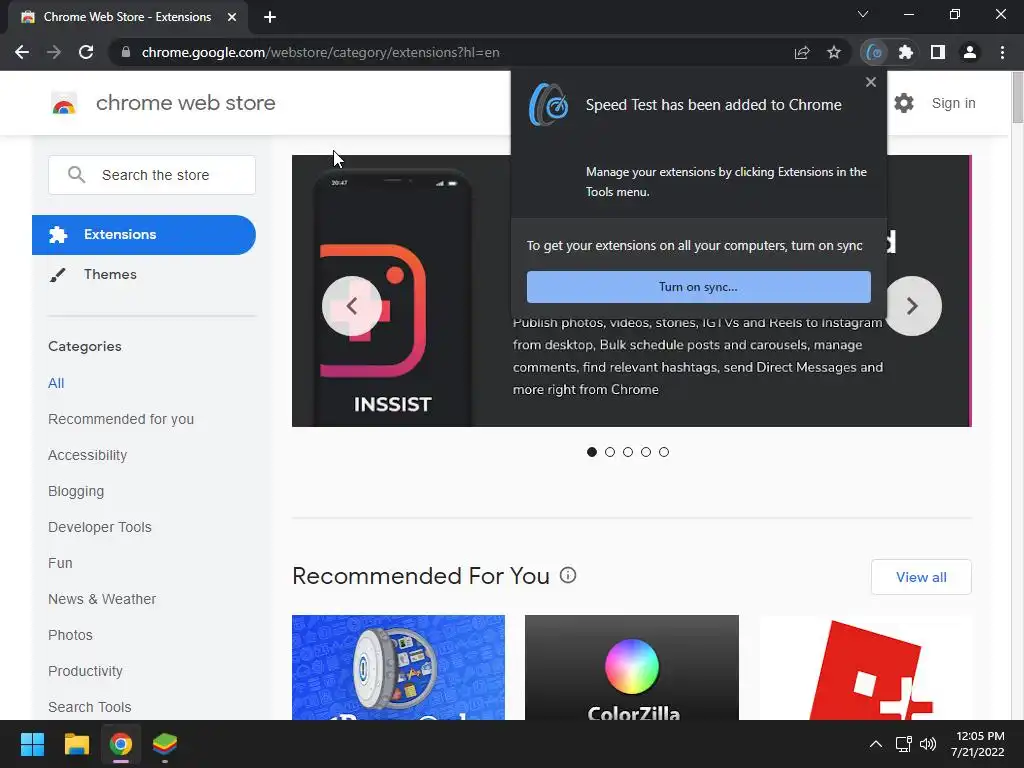Open the tab search chevron
The height and width of the screenshot is (768, 1024).
pos(863,14)
